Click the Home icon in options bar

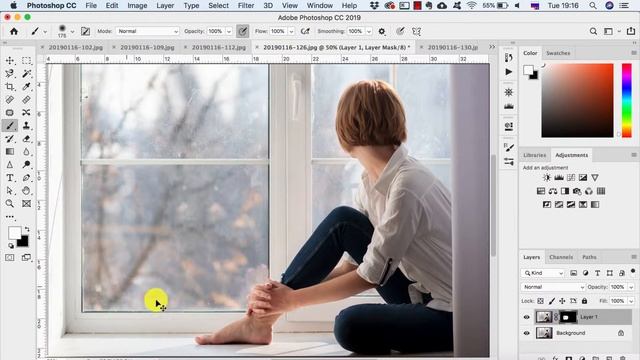pos(14,31)
